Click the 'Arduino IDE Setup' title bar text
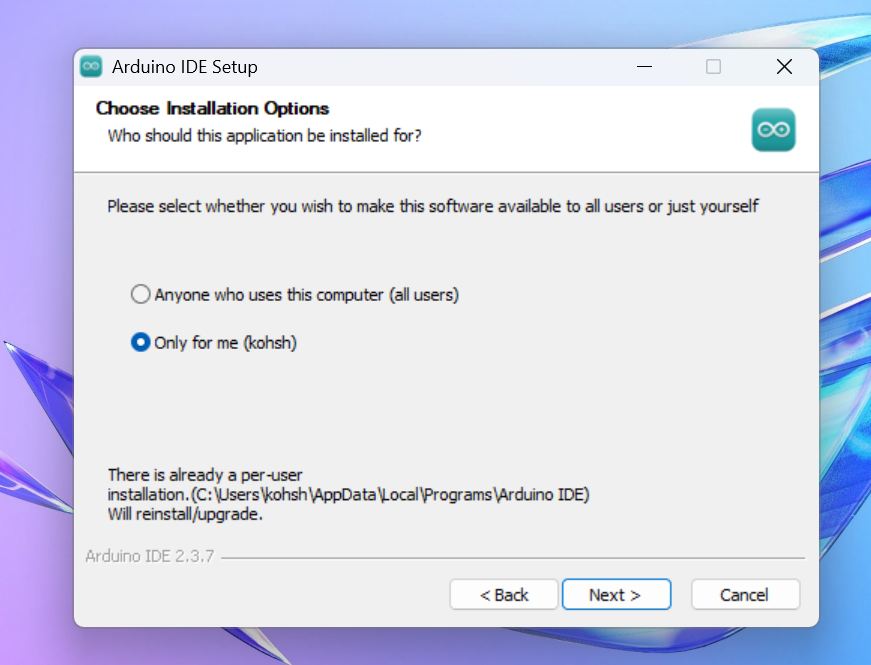The width and height of the screenshot is (871, 665). (185, 67)
